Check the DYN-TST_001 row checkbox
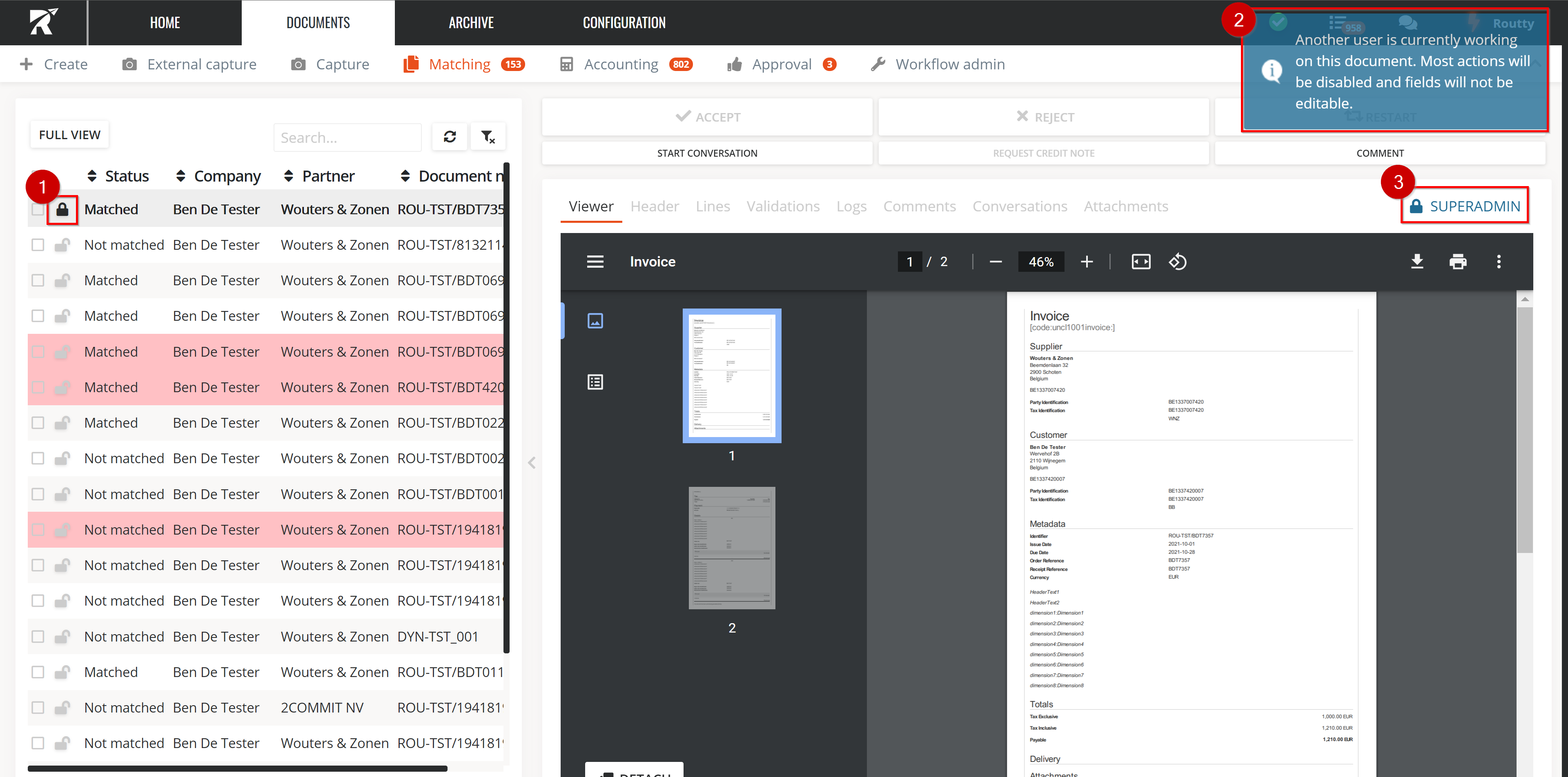This screenshot has height=777, width=1568. 38,637
